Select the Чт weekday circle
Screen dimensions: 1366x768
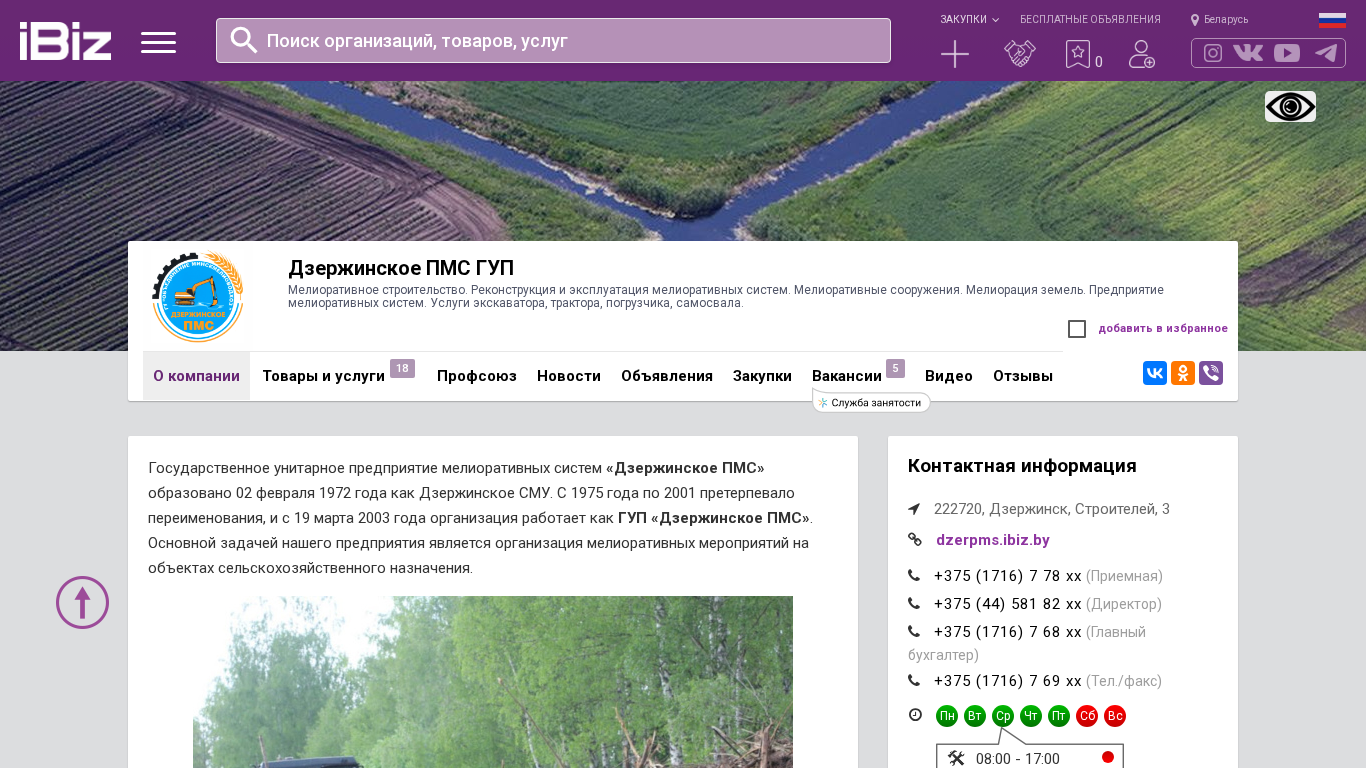pos(1031,716)
